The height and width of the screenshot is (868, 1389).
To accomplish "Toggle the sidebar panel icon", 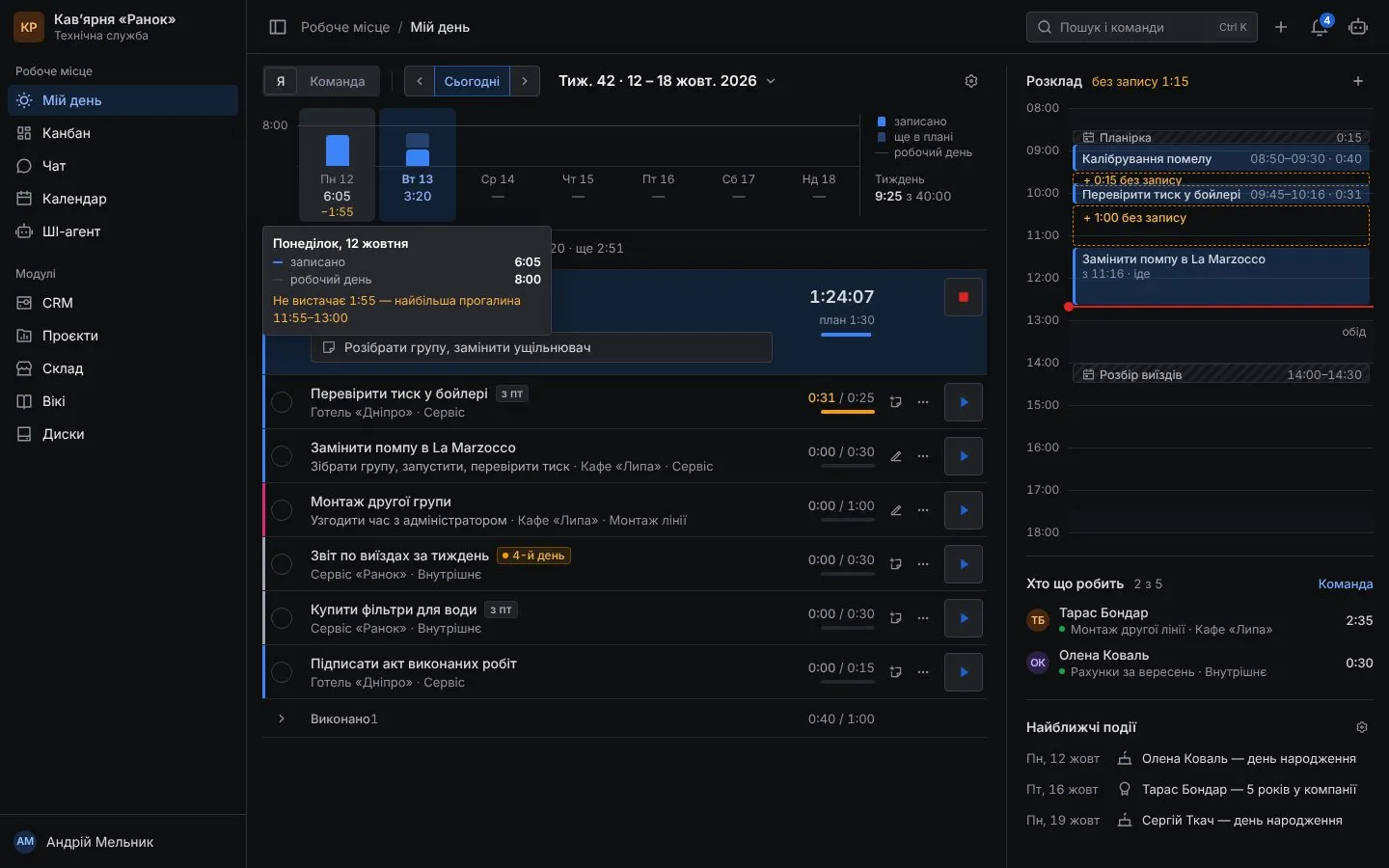I will click(278, 27).
